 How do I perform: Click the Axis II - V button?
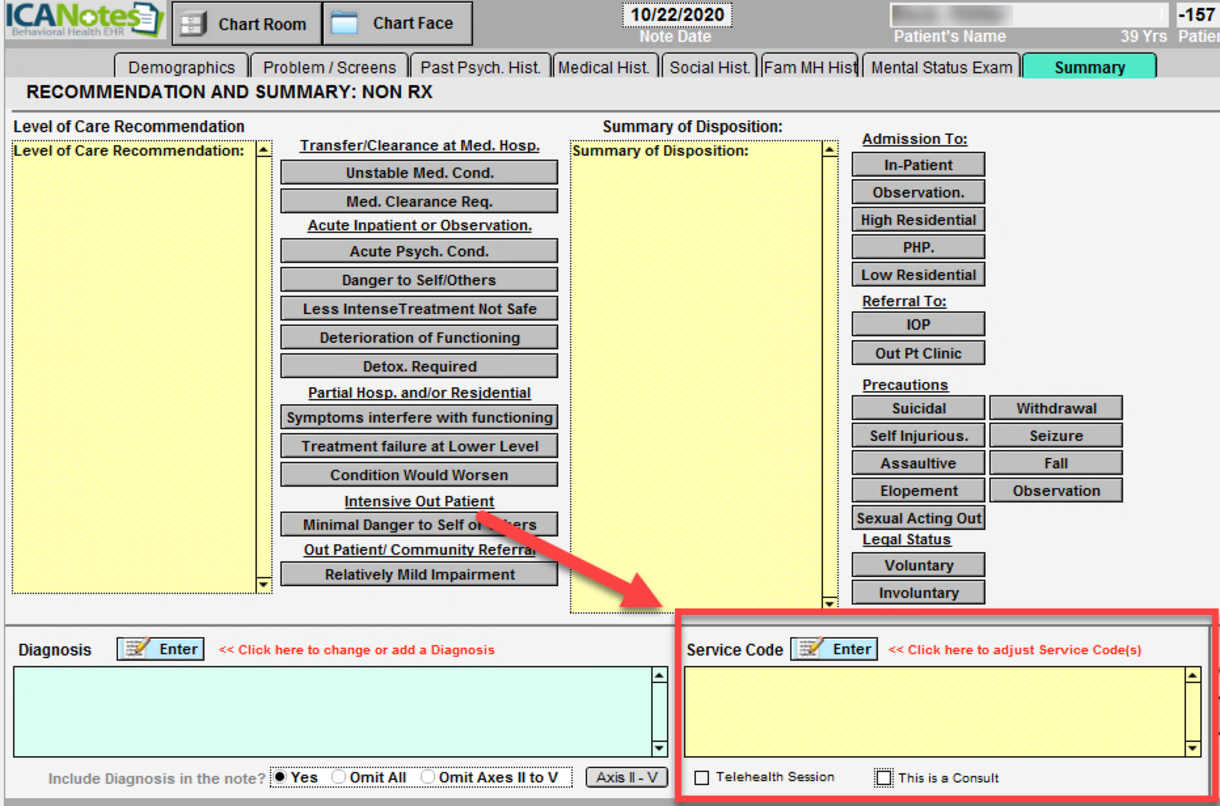click(x=626, y=777)
